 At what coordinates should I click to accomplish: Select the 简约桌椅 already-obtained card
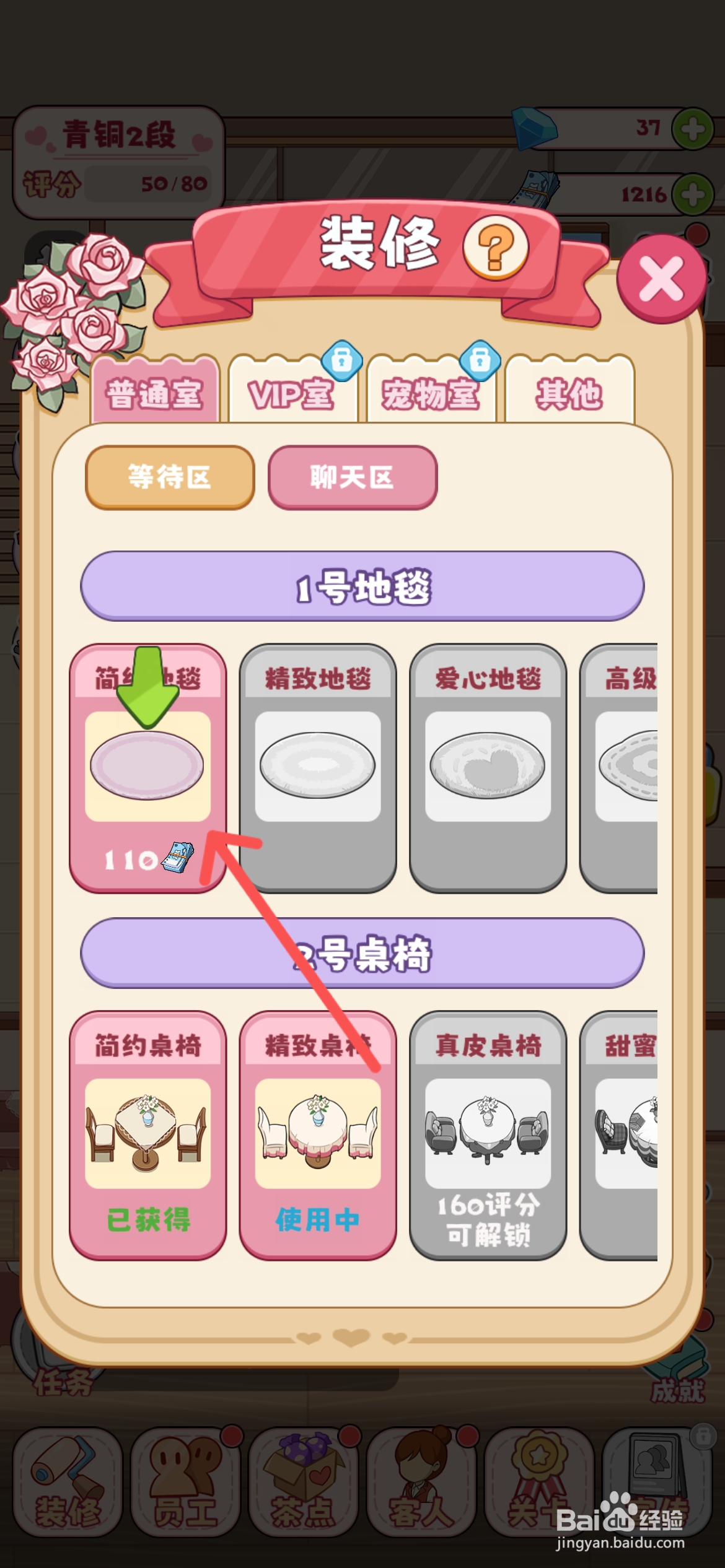click(x=147, y=1136)
